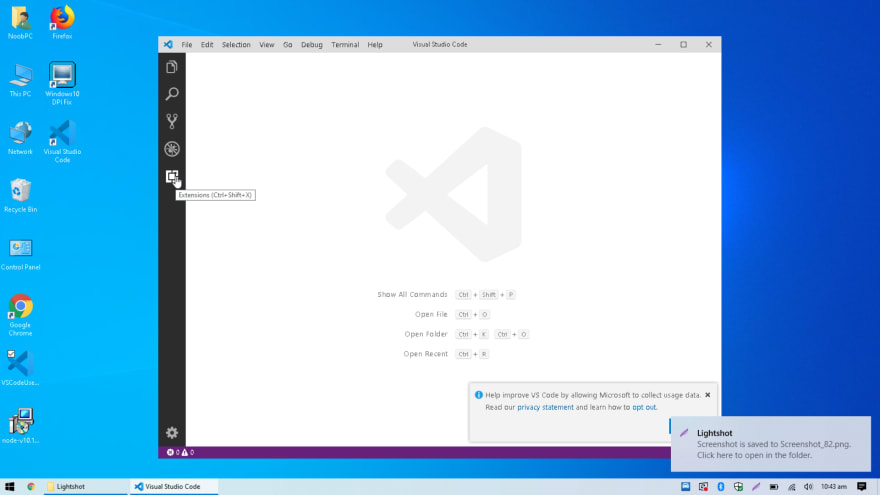
Task: Click the Chrome icon on the taskbar
Action: [x=31, y=487]
